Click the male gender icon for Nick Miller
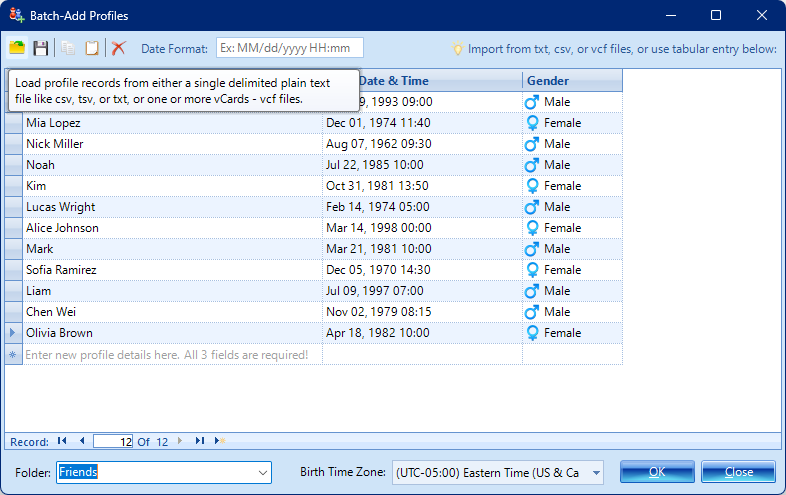The width and height of the screenshot is (786, 495). pos(532,144)
